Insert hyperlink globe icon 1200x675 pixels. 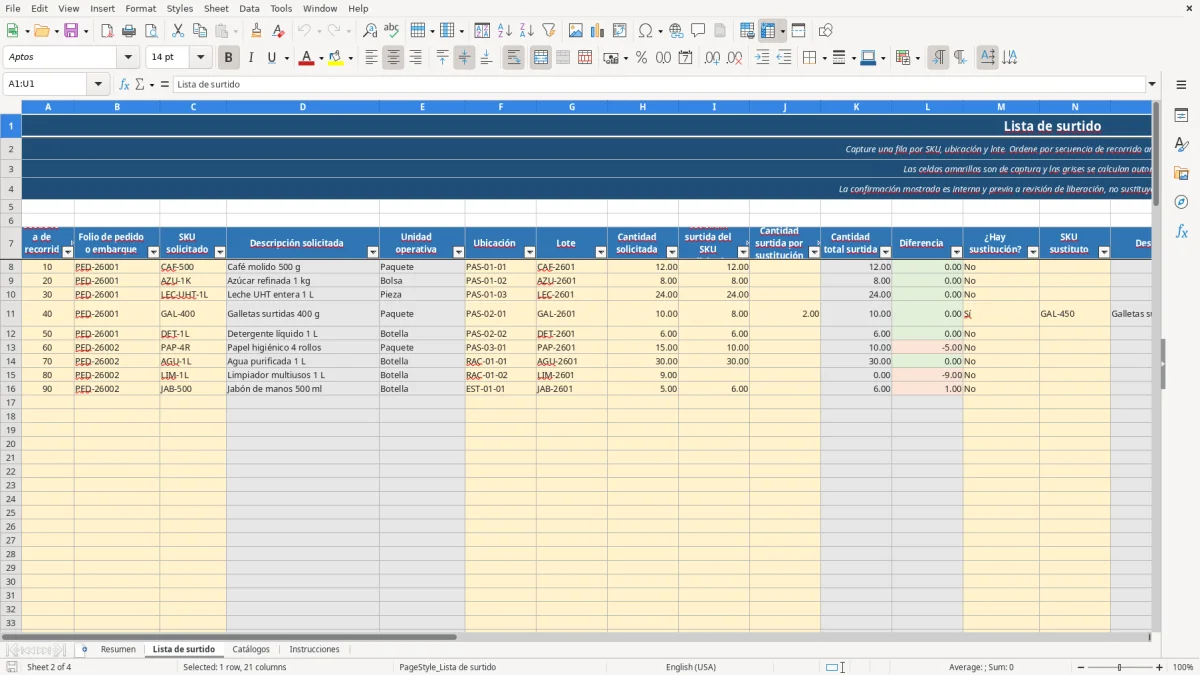(x=676, y=31)
